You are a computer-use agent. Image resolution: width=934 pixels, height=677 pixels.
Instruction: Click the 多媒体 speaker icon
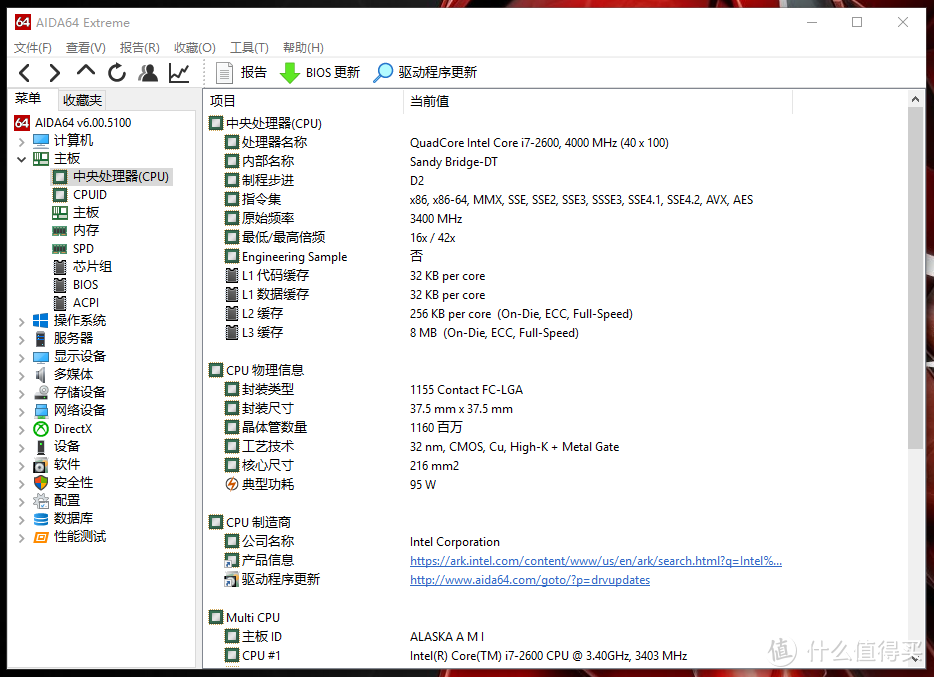41,375
